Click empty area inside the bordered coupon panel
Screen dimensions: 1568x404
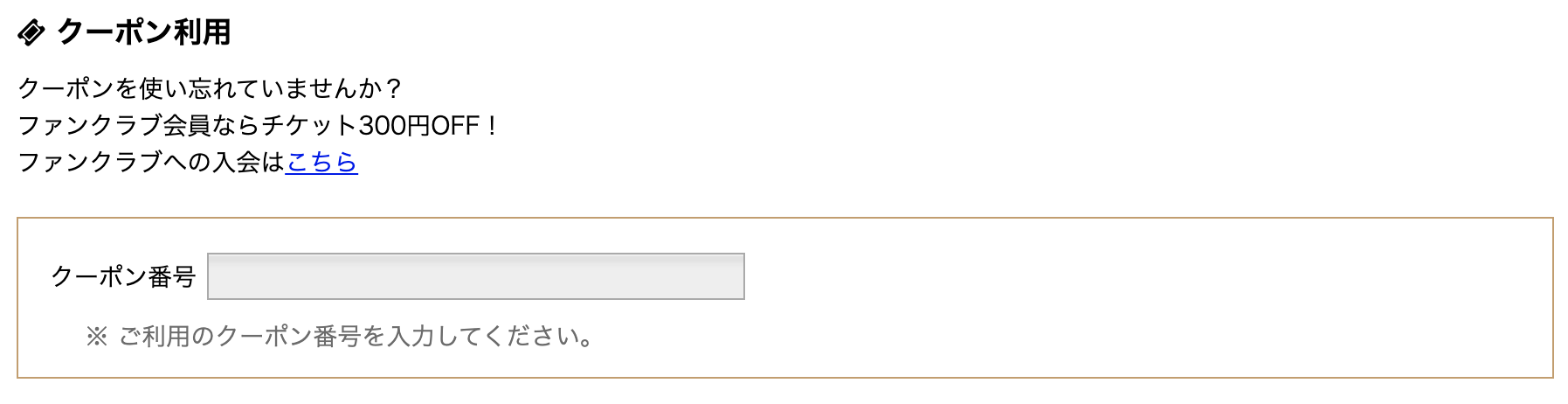click(x=1136, y=297)
